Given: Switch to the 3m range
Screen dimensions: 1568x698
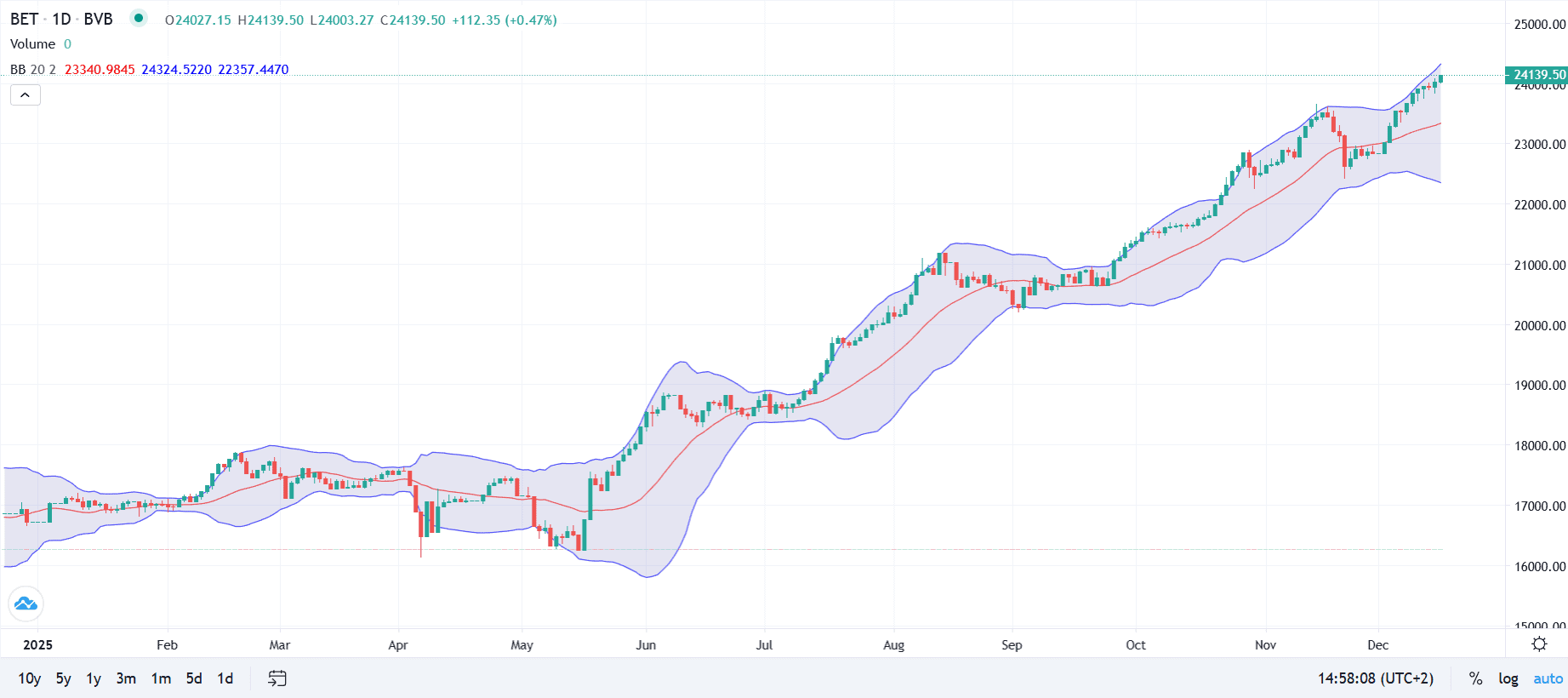Looking at the screenshot, I should tap(126, 678).
